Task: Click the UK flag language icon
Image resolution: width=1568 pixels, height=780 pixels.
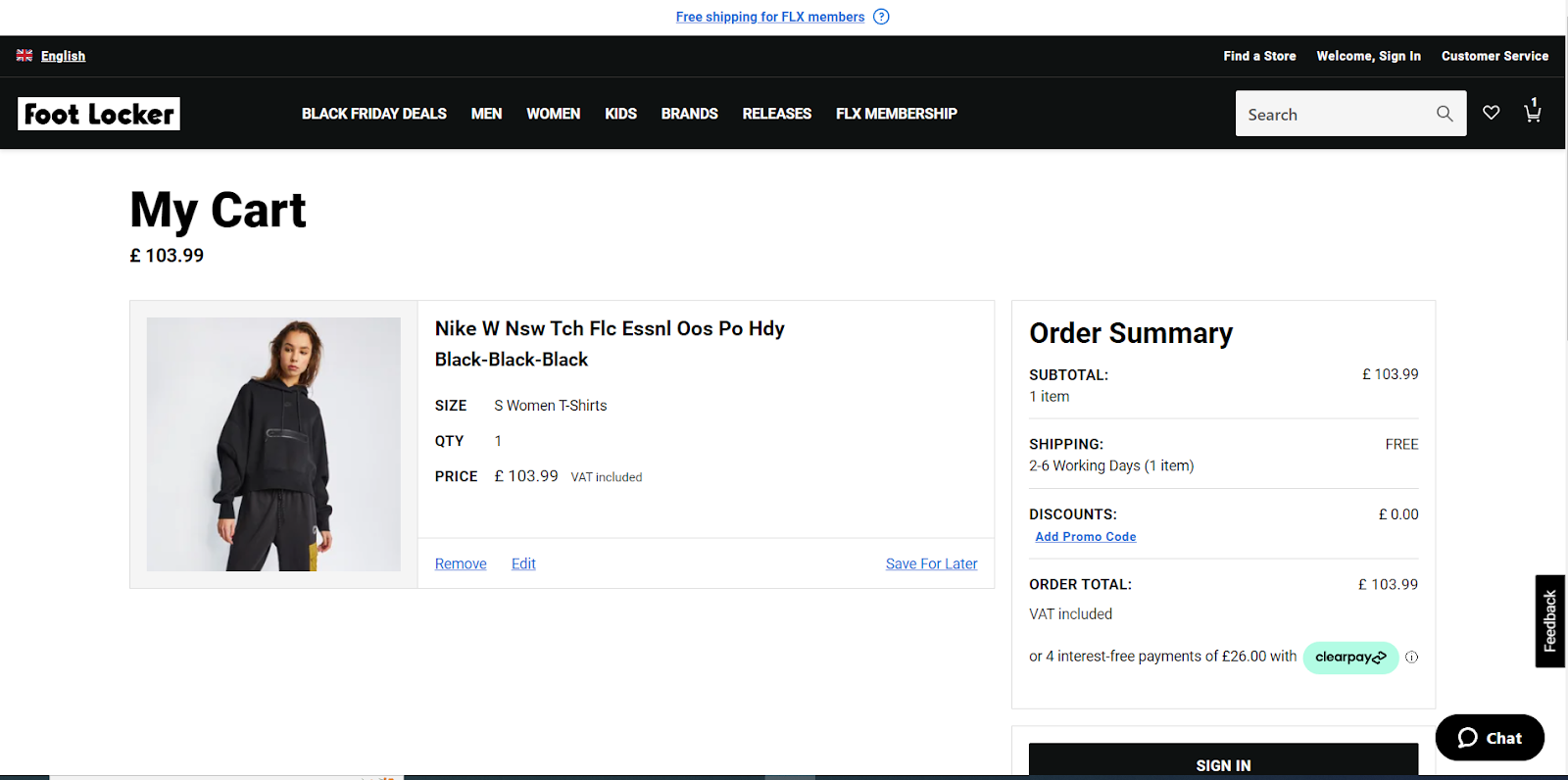Action: 24,56
